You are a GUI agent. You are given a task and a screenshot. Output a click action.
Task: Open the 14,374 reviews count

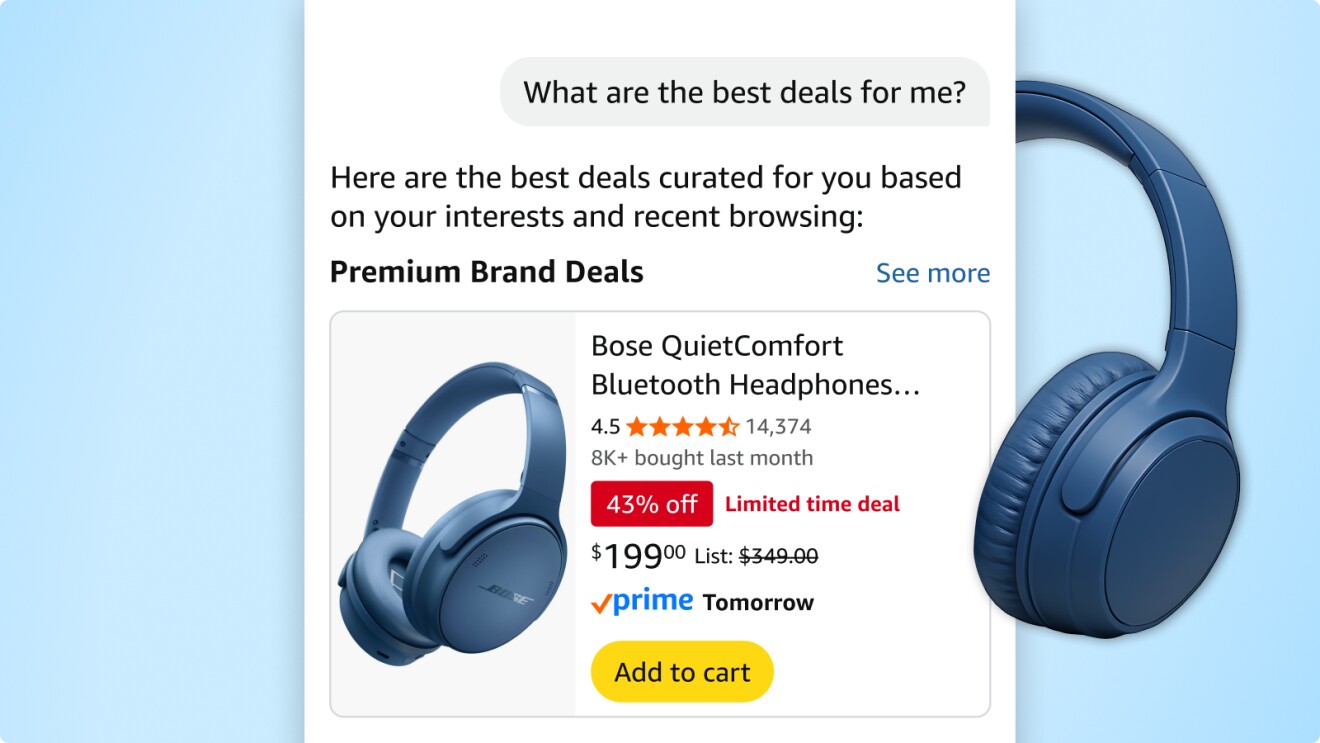(x=777, y=426)
